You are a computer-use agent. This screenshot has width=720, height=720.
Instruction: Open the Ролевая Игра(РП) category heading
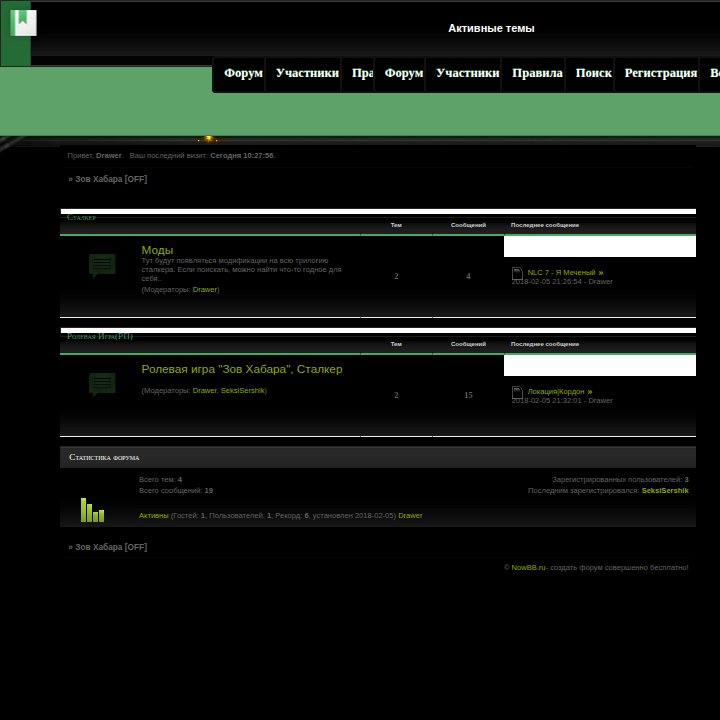pyautogui.click(x=100, y=337)
